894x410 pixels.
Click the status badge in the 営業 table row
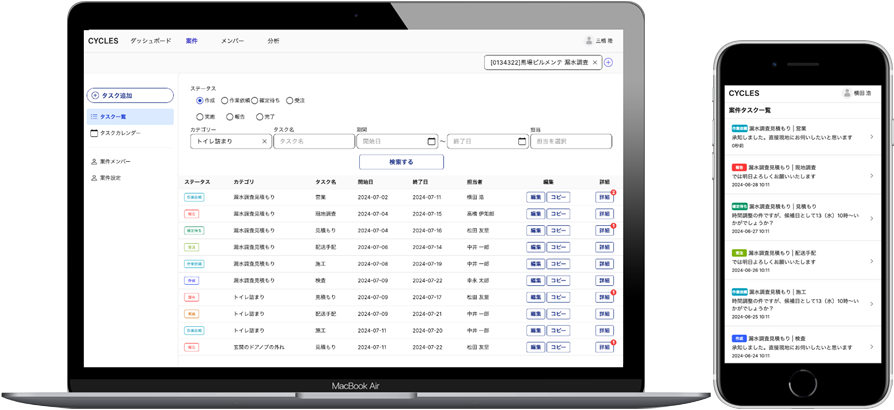coord(194,197)
